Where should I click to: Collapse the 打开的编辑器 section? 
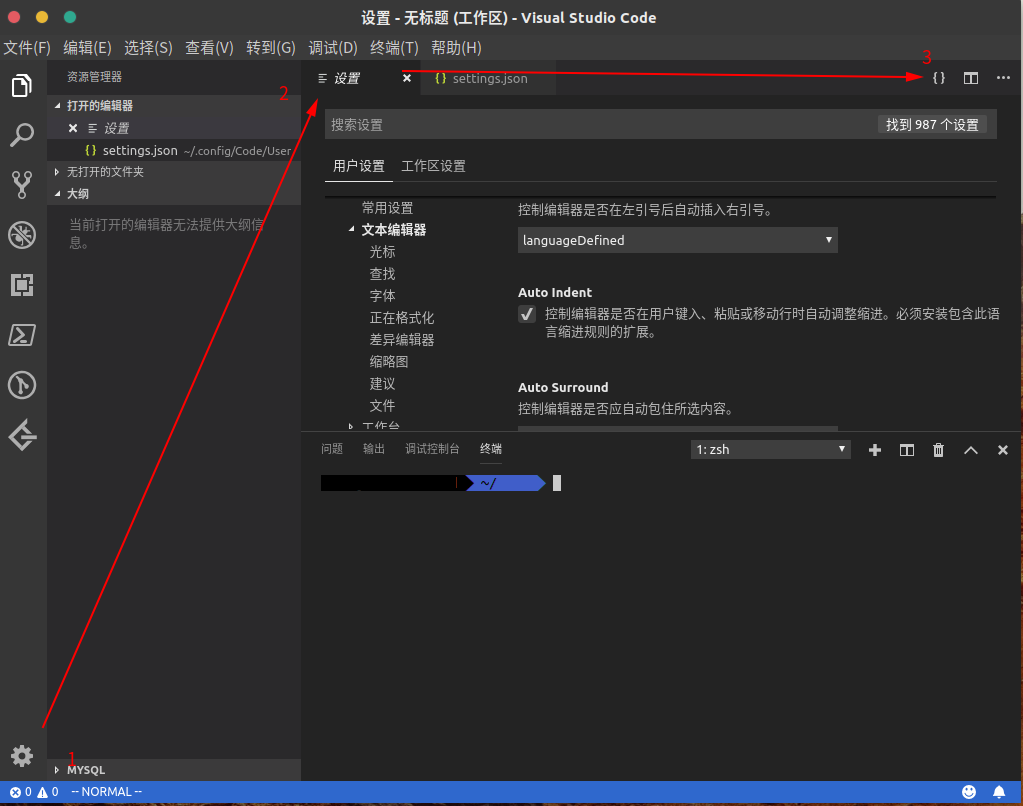[174, 106]
